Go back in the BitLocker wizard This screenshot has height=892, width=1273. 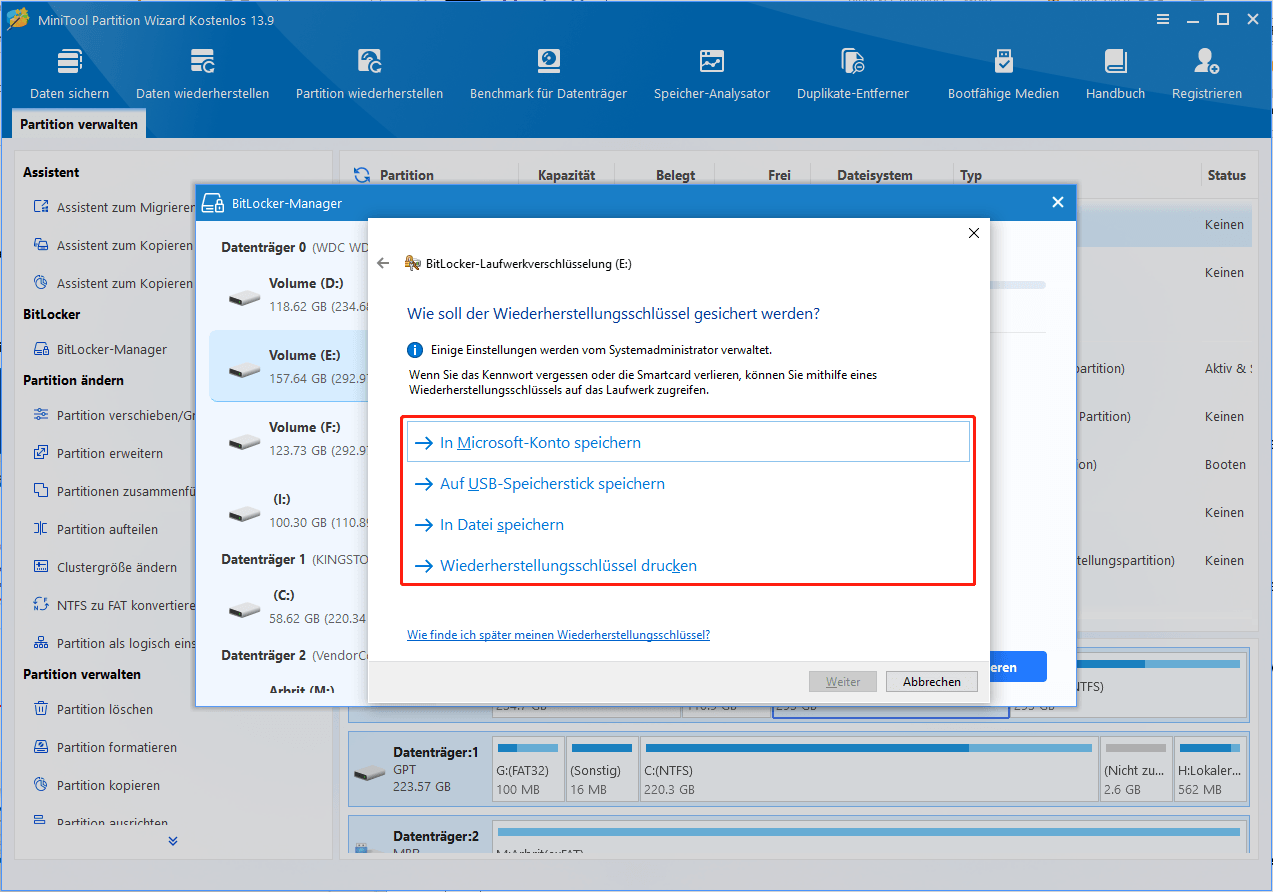pyautogui.click(x=383, y=264)
